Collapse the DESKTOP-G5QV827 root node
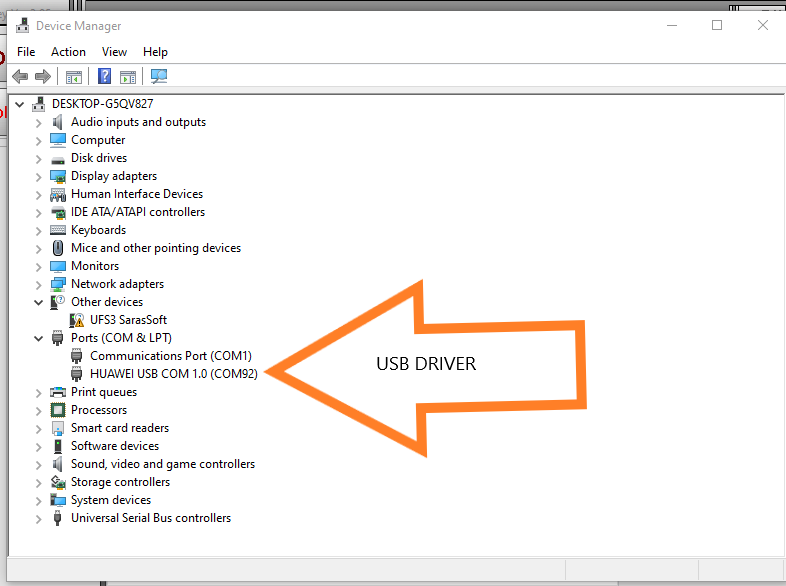 [x=20, y=104]
